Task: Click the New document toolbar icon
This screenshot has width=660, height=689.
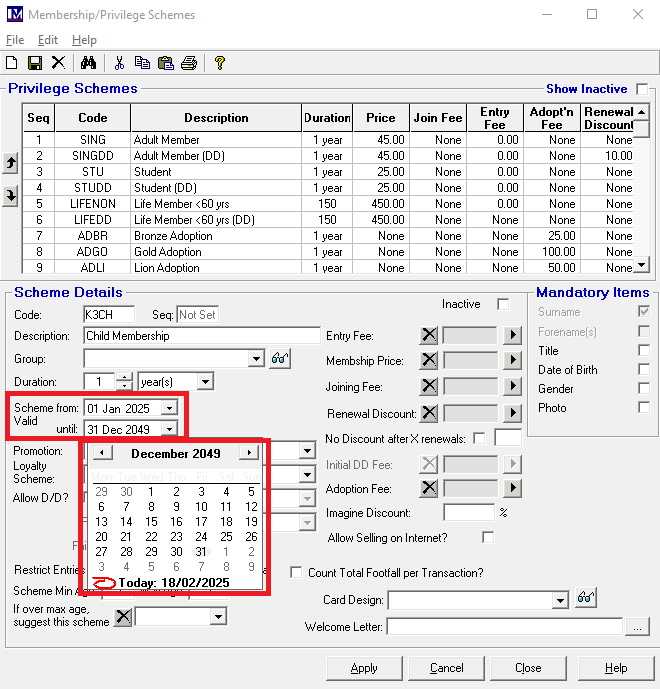Action: (x=12, y=63)
